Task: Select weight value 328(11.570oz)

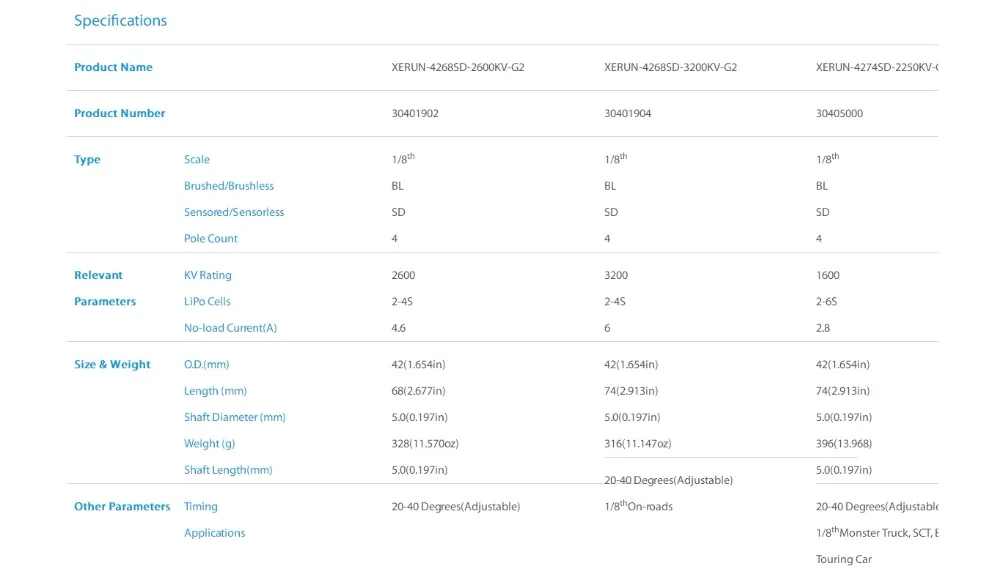Action: click(425, 443)
